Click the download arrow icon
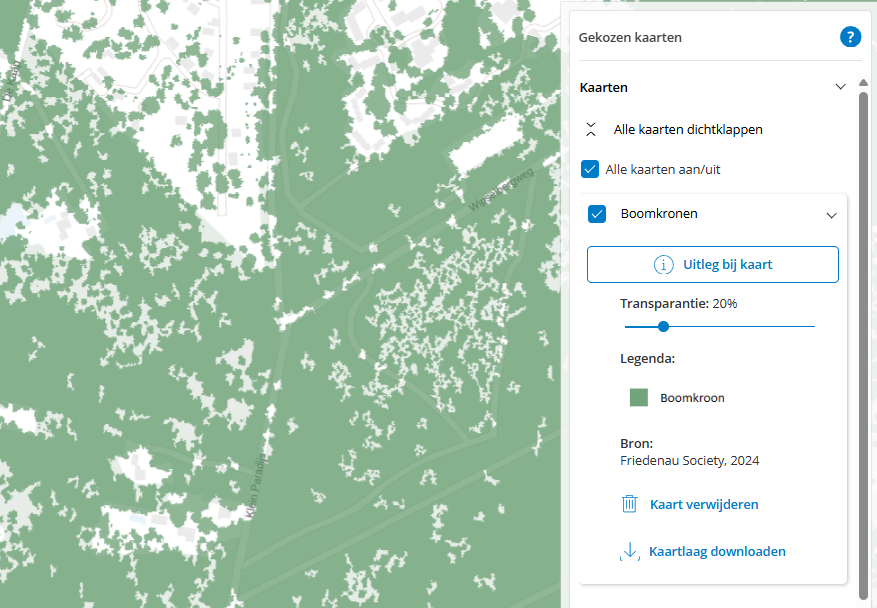877x608 pixels. point(630,551)
